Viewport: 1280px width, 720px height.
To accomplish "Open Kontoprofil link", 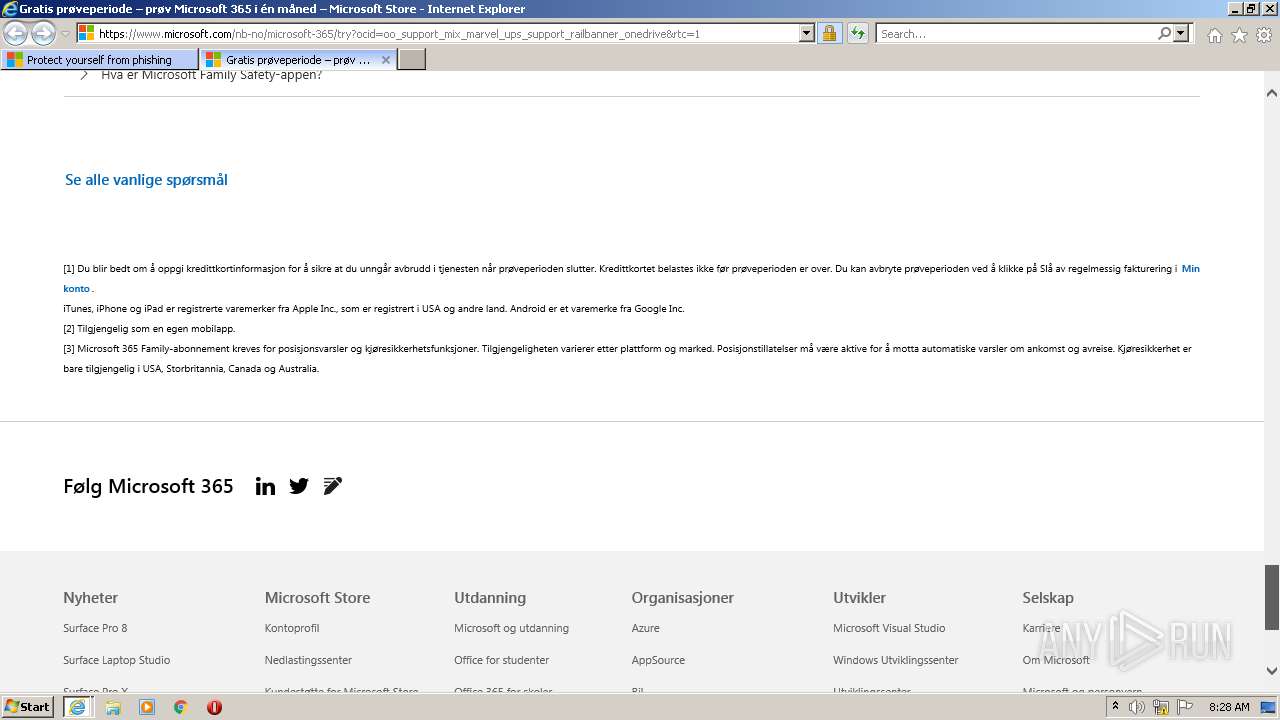I will coord(292,628).
